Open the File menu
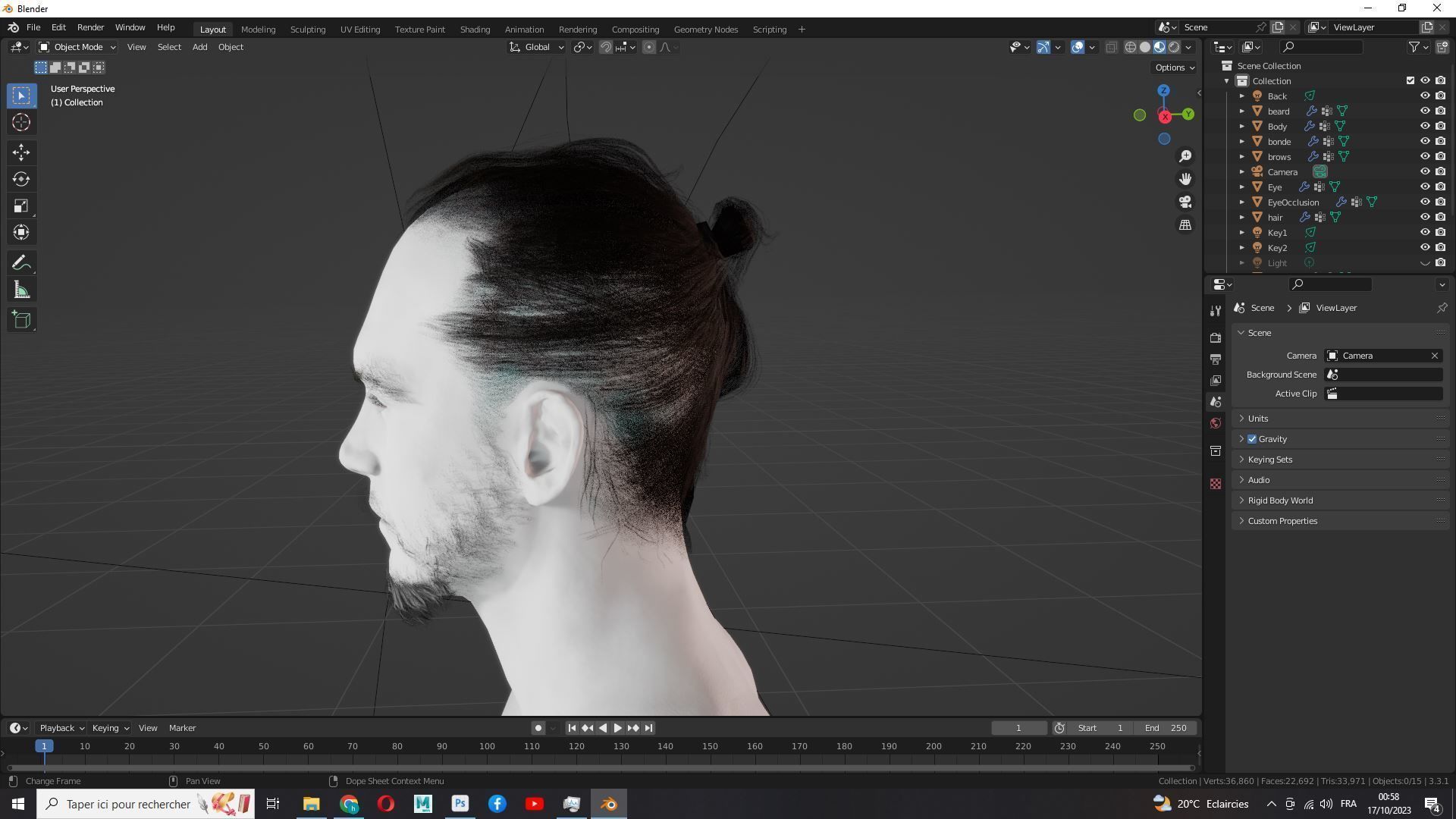Viewport: 1456px width, 819px height. pyautogui.click(x=33, y=27)
